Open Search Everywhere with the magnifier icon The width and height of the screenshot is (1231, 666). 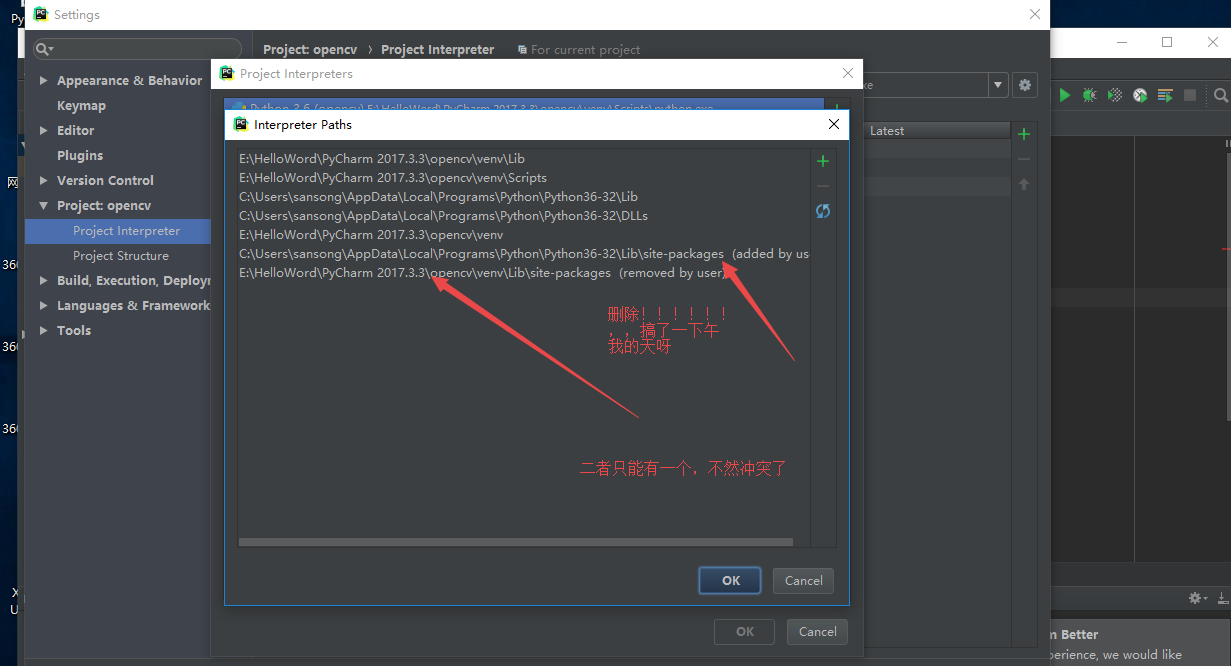coord(1221,95)
